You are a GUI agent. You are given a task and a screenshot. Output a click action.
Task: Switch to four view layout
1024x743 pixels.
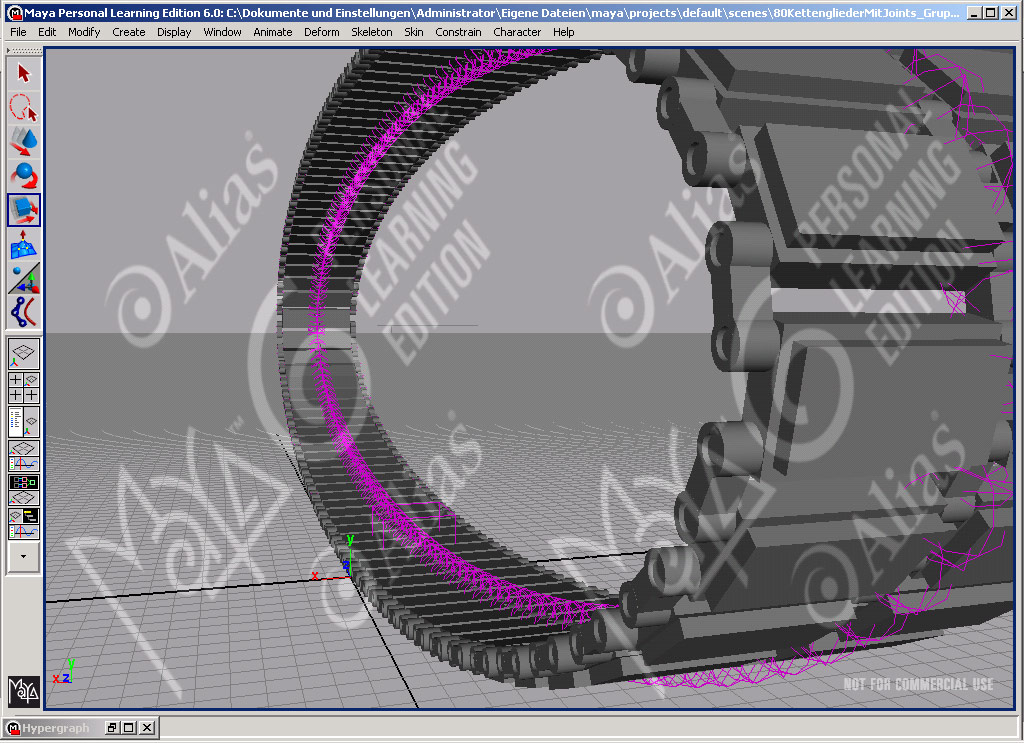point(24,387)
